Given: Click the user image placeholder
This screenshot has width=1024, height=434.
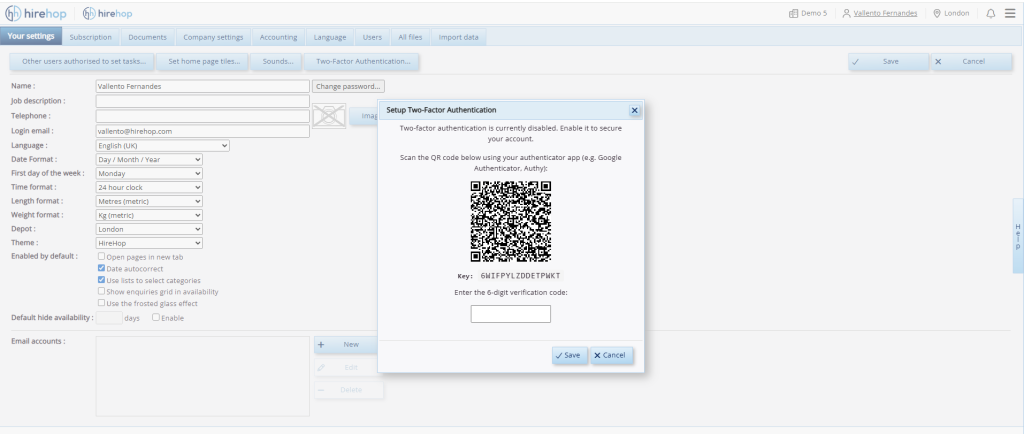Looking at the screenshot, I should click(329, 116).
